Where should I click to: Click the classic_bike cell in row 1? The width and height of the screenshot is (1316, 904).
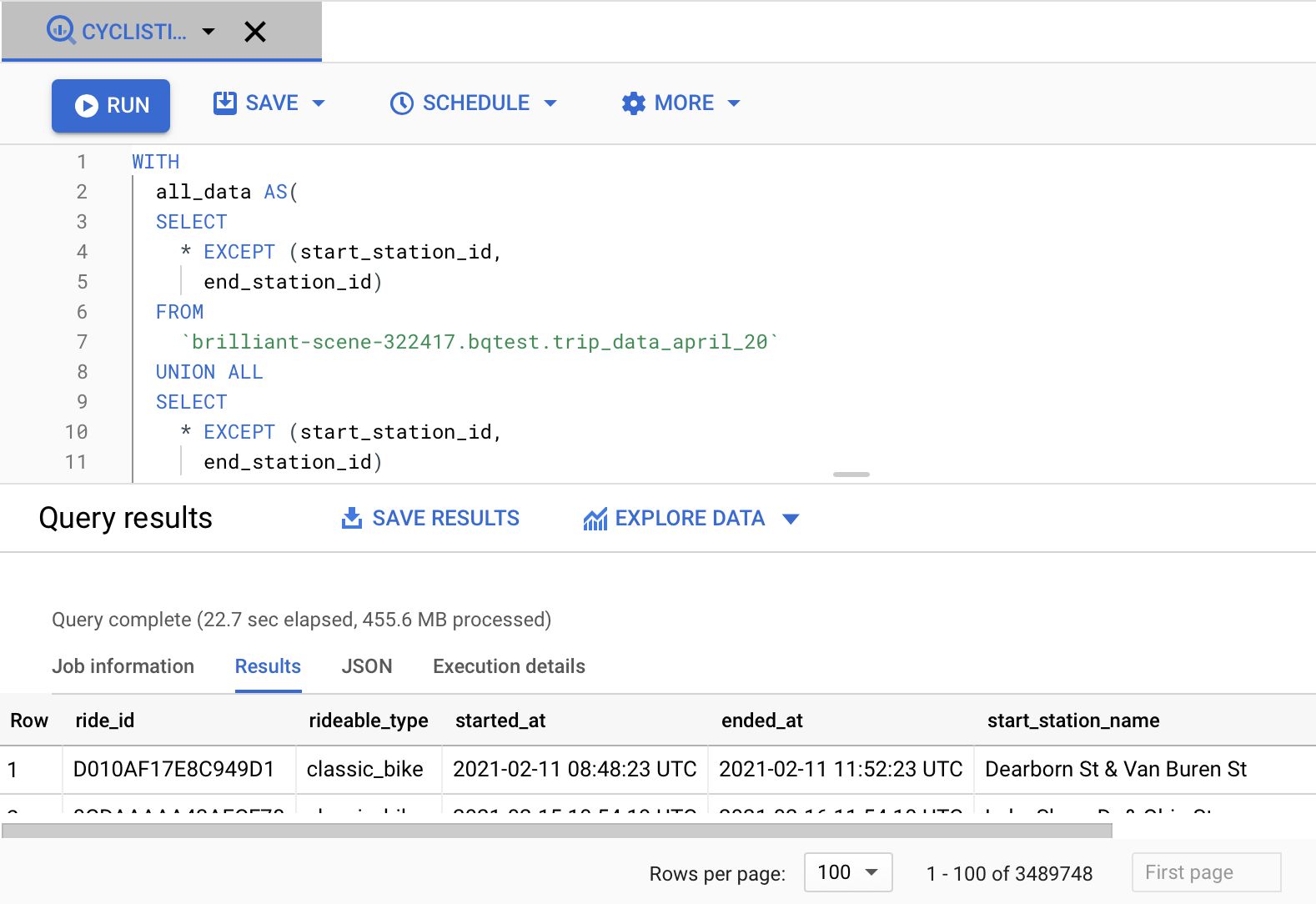(365, 769)
